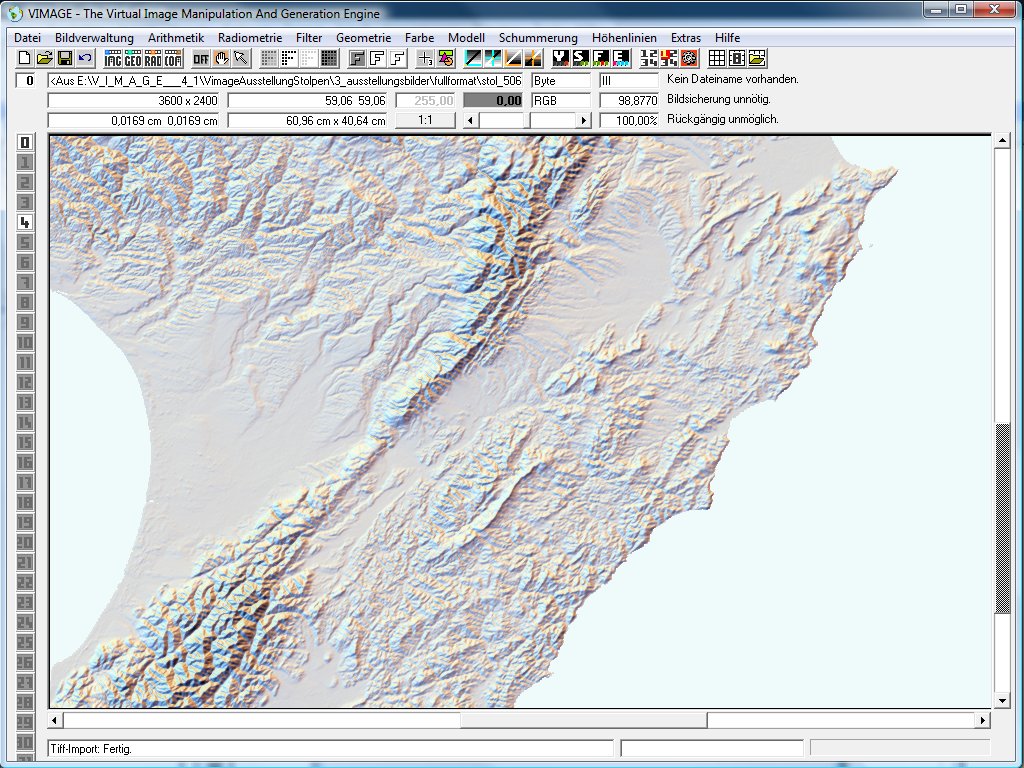1024x768 pixels.
Task: Activate the hand pan tool
Action: (221, 58)
